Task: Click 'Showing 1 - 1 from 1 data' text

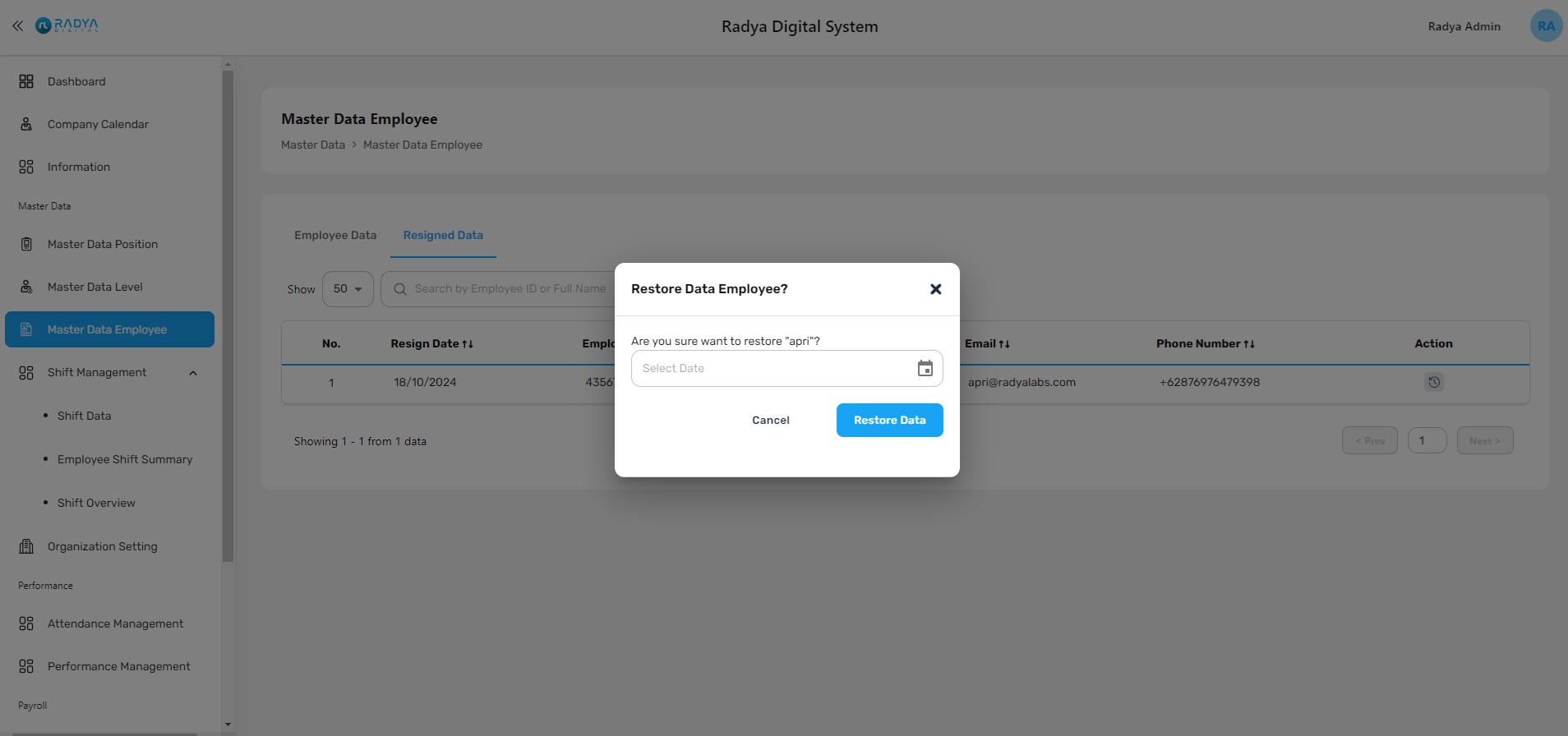Action: 360,441
